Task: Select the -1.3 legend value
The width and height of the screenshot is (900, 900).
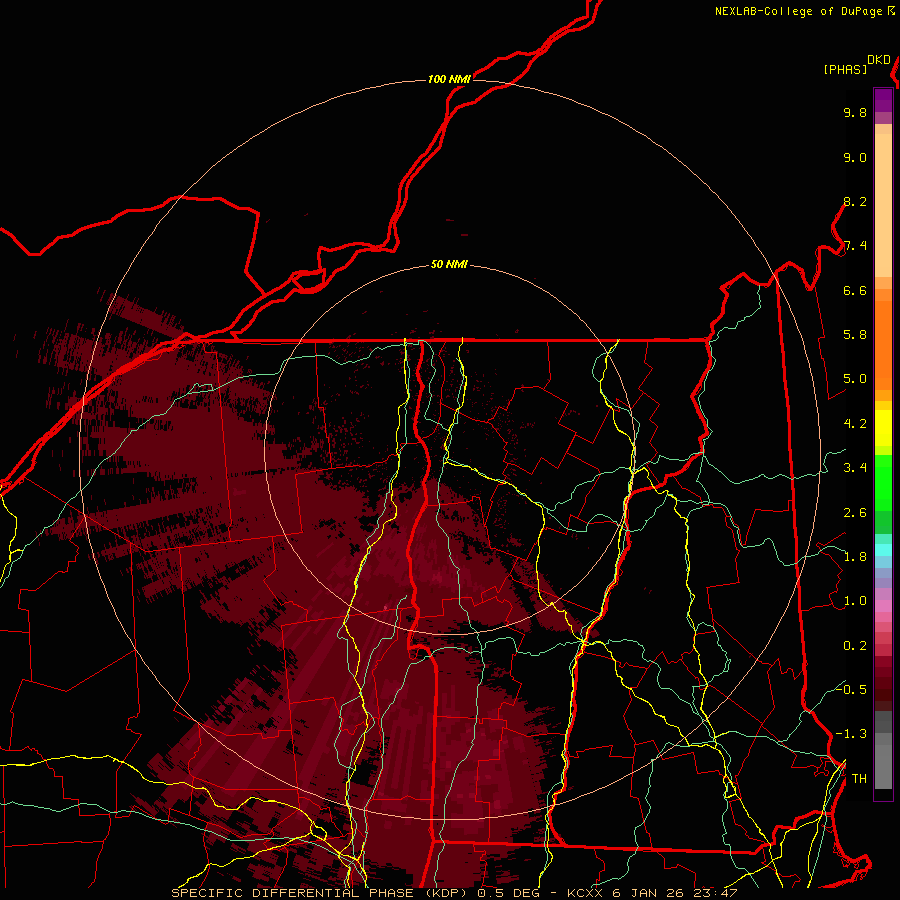Action: click(851, 734)
